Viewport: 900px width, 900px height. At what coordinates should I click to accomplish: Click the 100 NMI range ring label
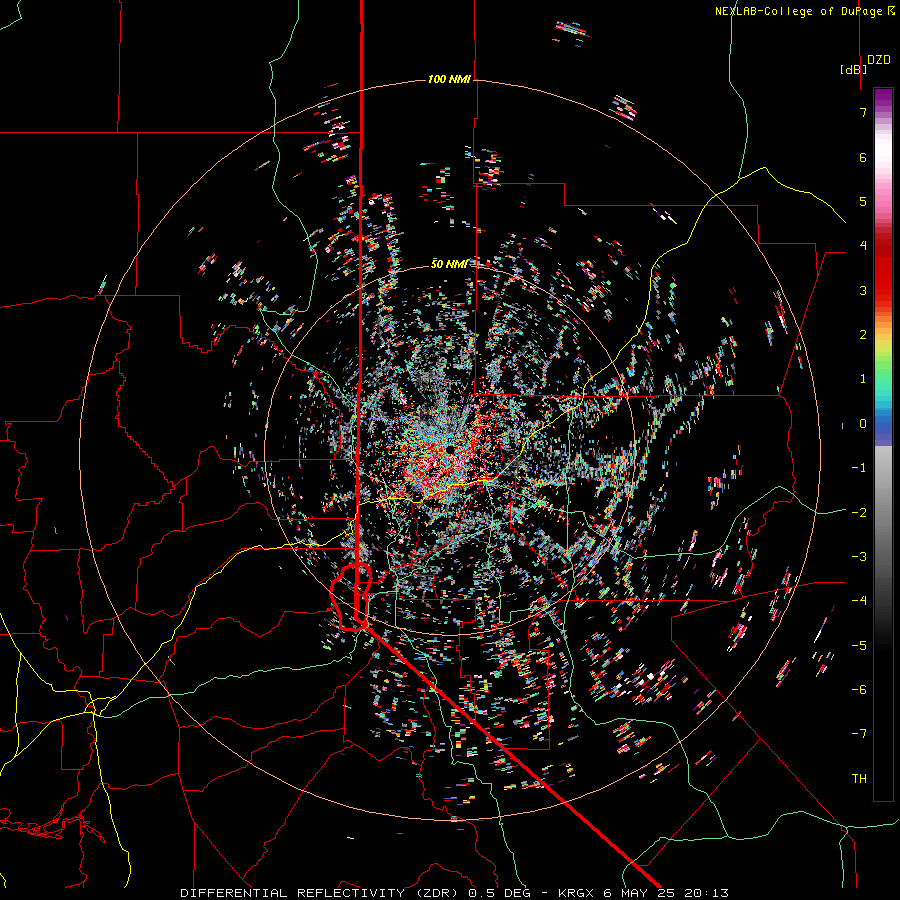pyautogui.click(x=449, y=79)
